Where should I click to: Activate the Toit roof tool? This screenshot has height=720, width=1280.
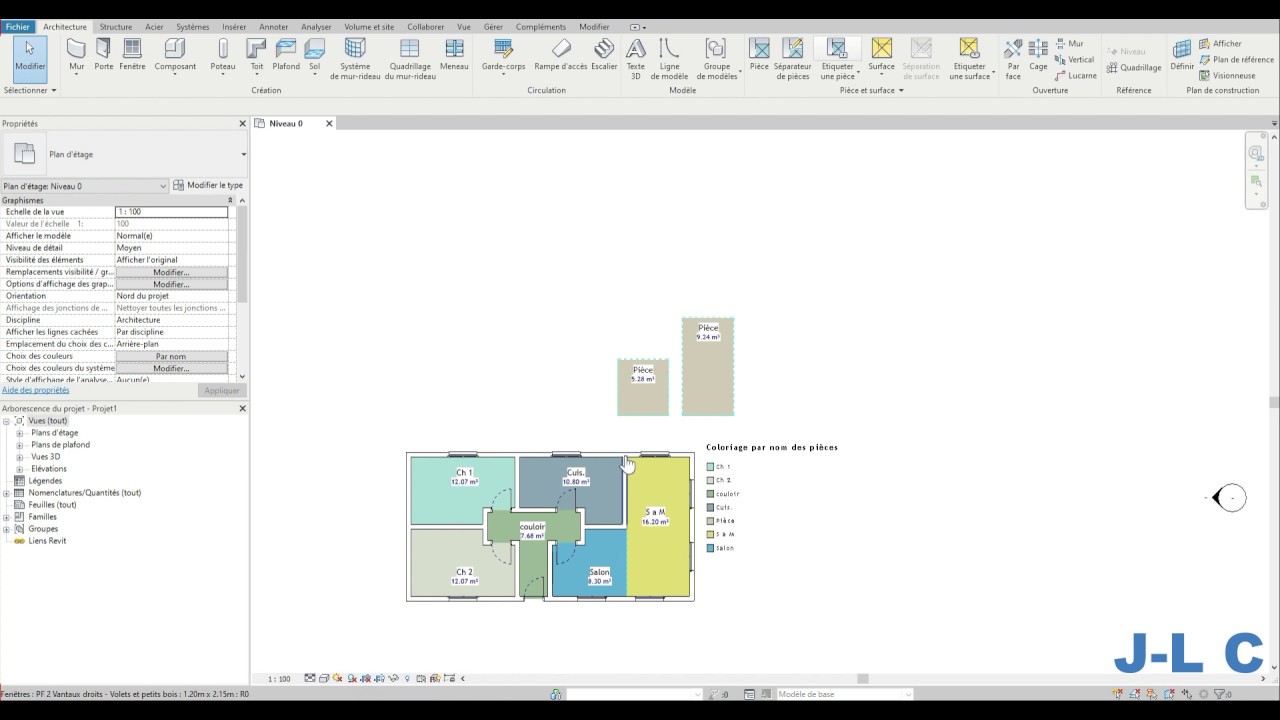257,55
